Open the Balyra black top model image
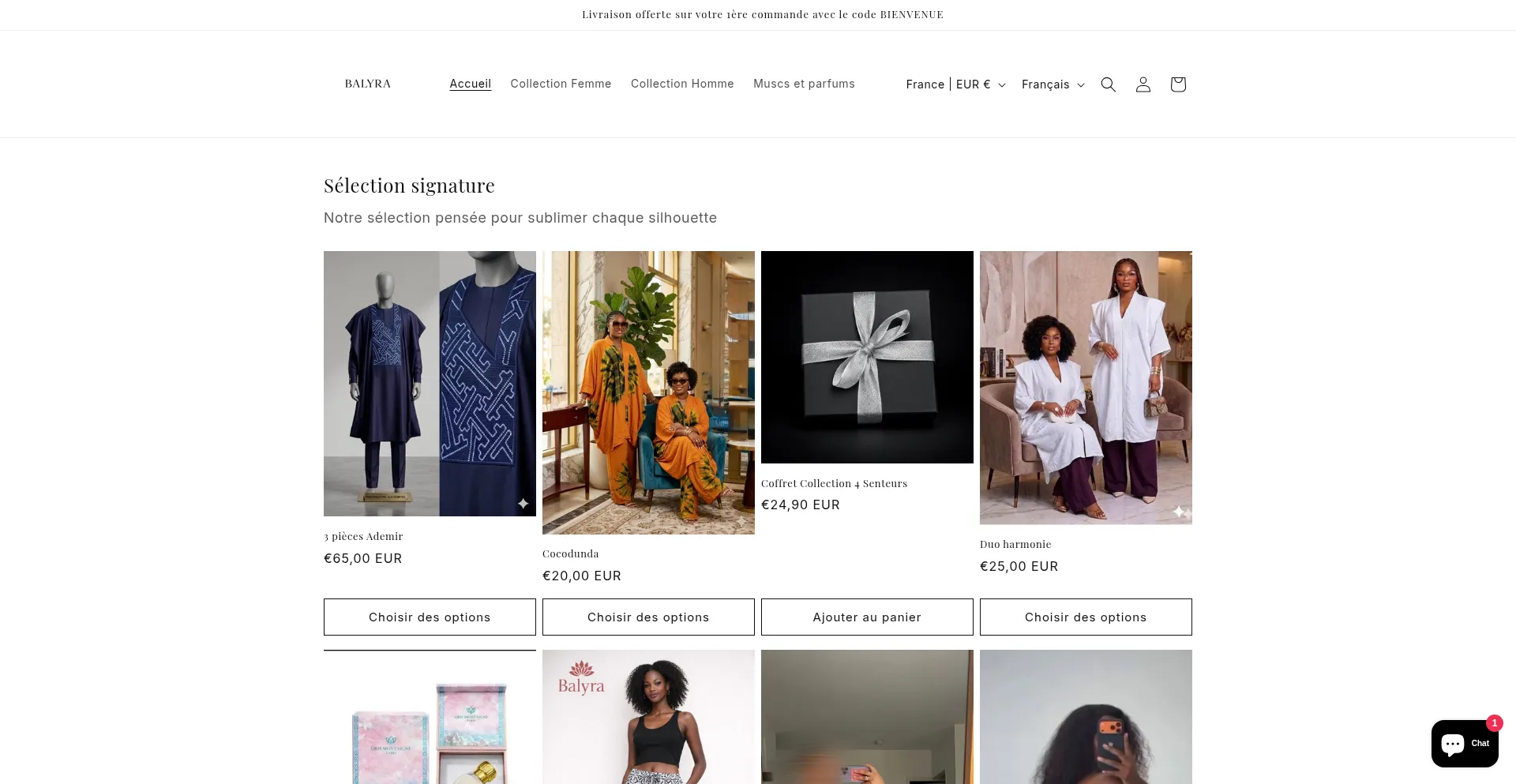The width and height of the screenshot is (1516, 784). click(x=648, y=717)
